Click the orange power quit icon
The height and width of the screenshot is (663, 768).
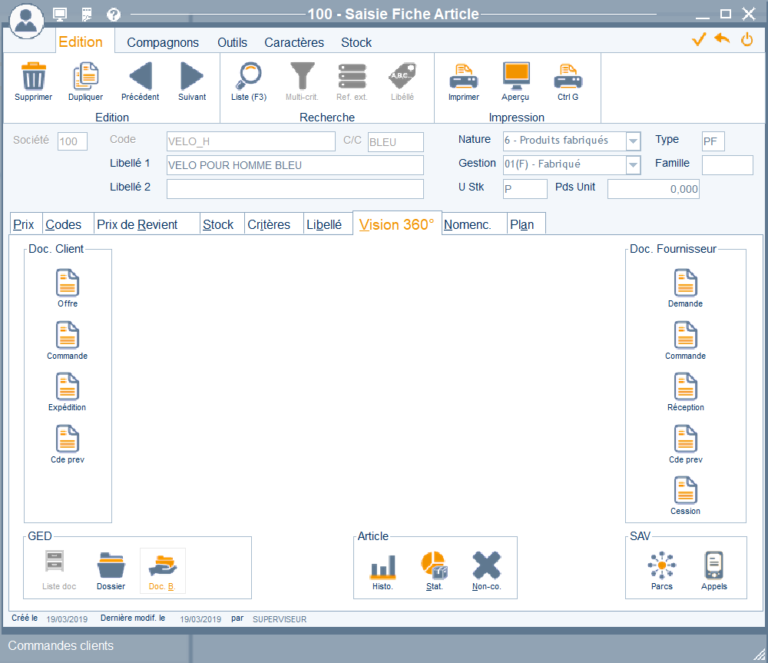[746, 39]
